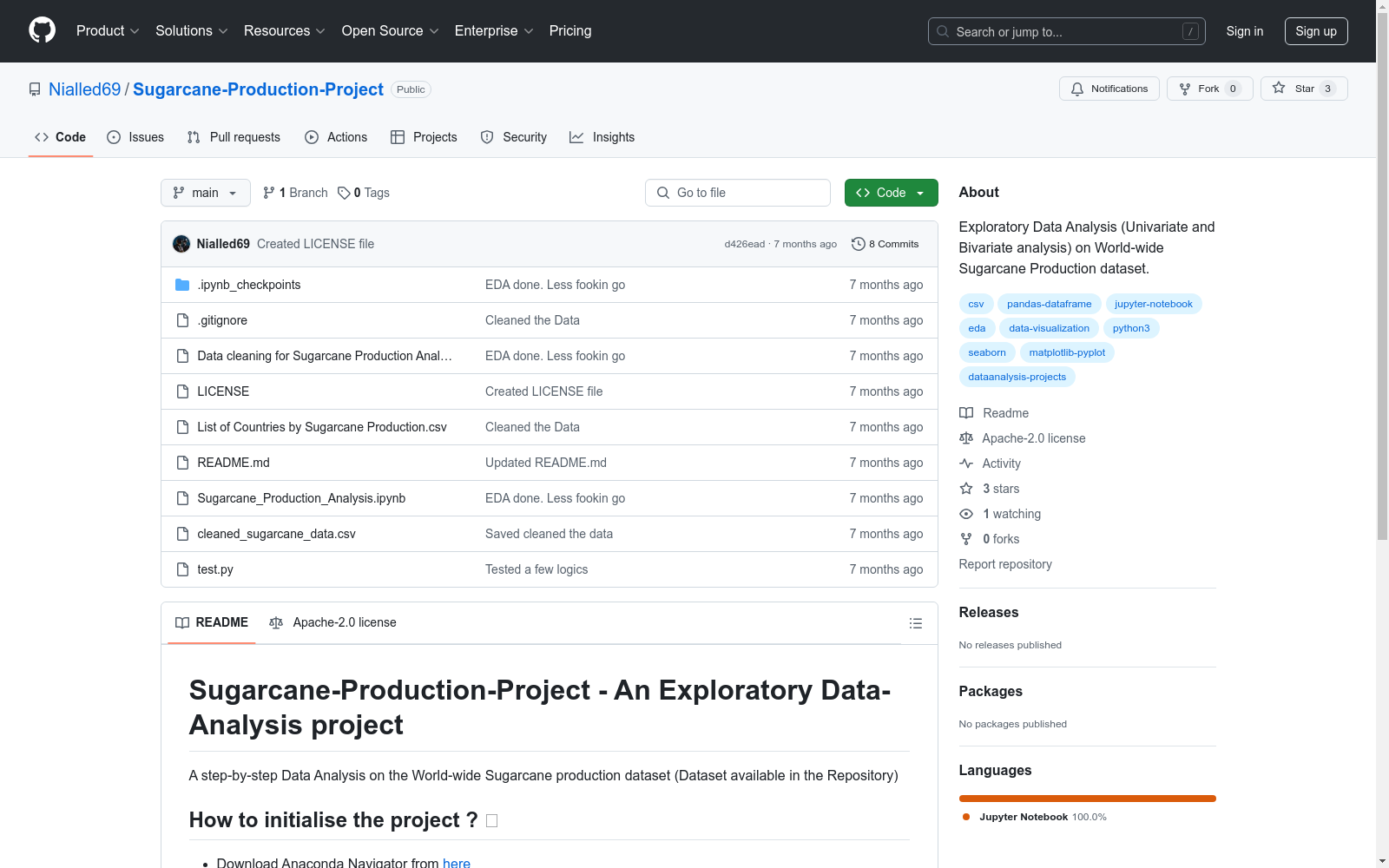Image resolution: width=1389 pixels, height=868 pixels.
Task: Click the dataanalysis-projects topic tag
Action: tap(1017, 377)
